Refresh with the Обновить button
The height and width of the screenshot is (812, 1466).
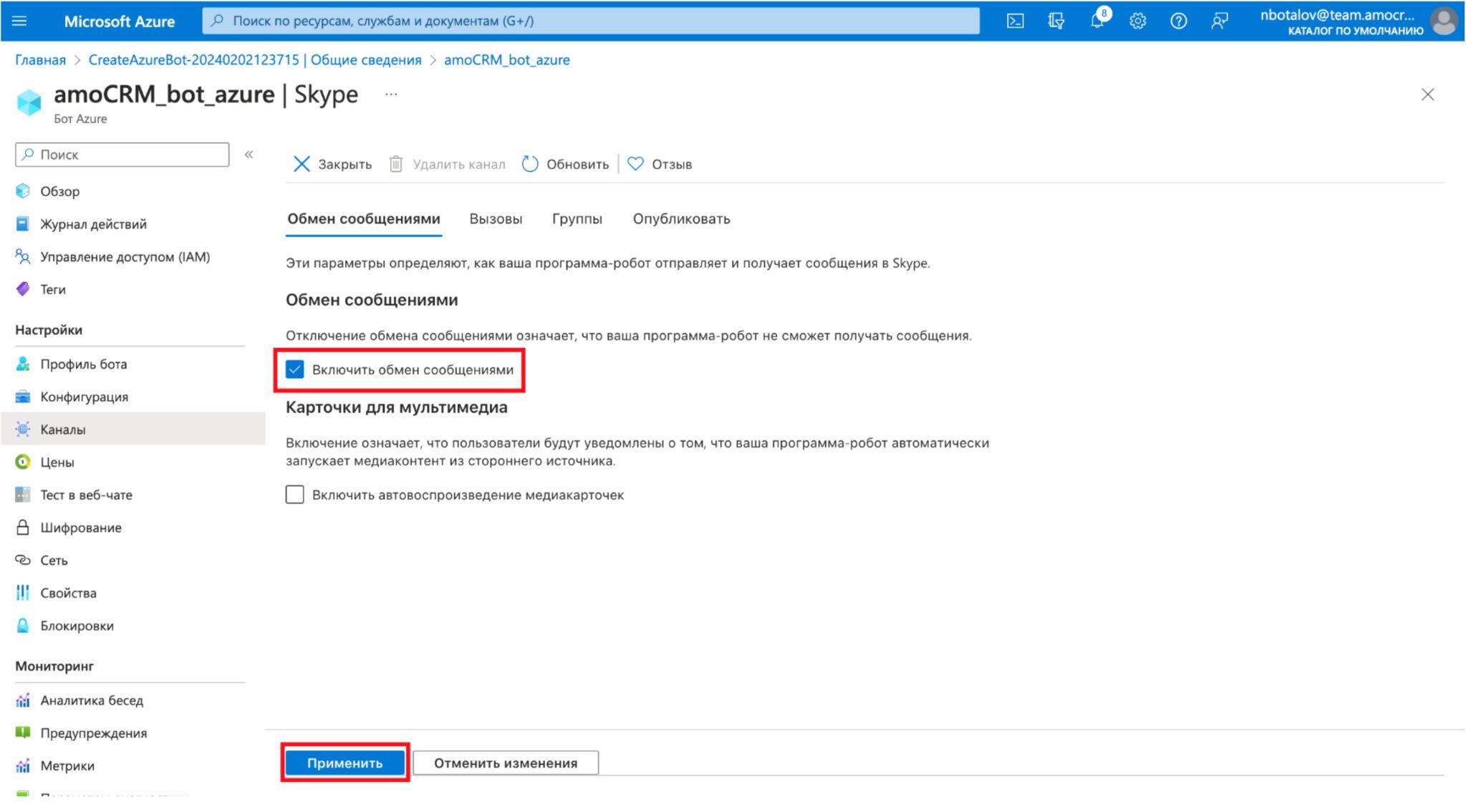click(565, 164)
